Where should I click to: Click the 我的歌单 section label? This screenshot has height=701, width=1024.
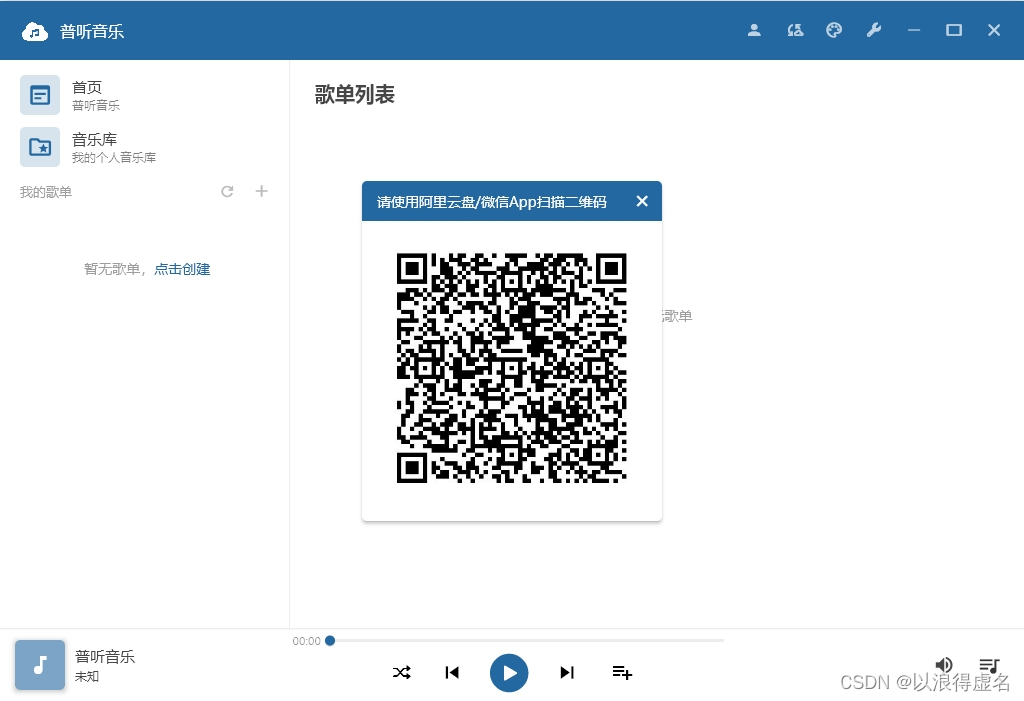[46, 192]
